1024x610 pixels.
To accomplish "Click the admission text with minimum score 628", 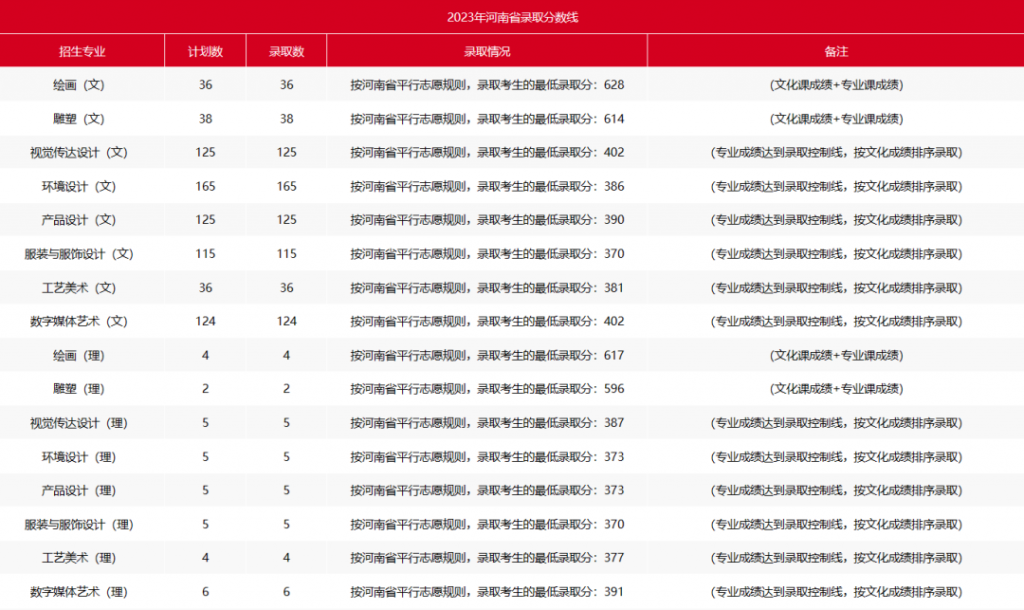I will (x=487, y=85).
